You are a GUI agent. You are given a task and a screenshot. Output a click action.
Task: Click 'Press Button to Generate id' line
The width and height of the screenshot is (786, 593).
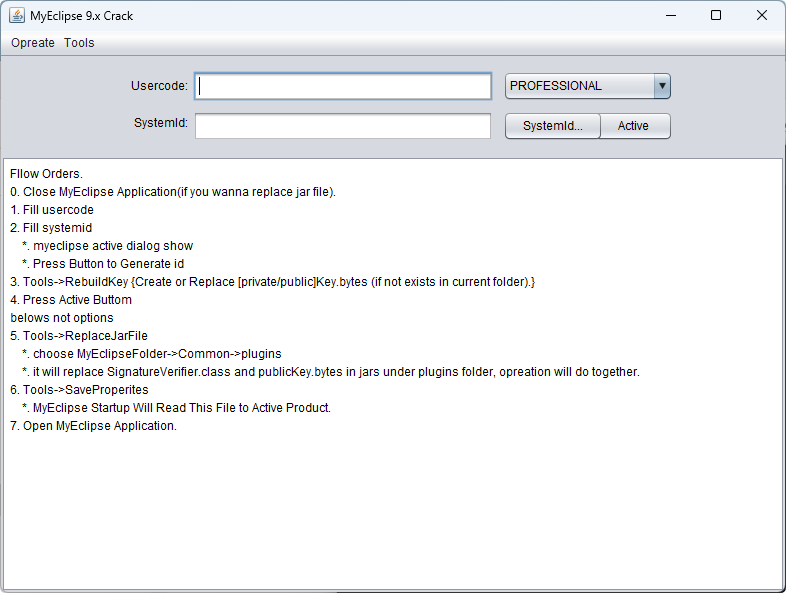point(103,264)
